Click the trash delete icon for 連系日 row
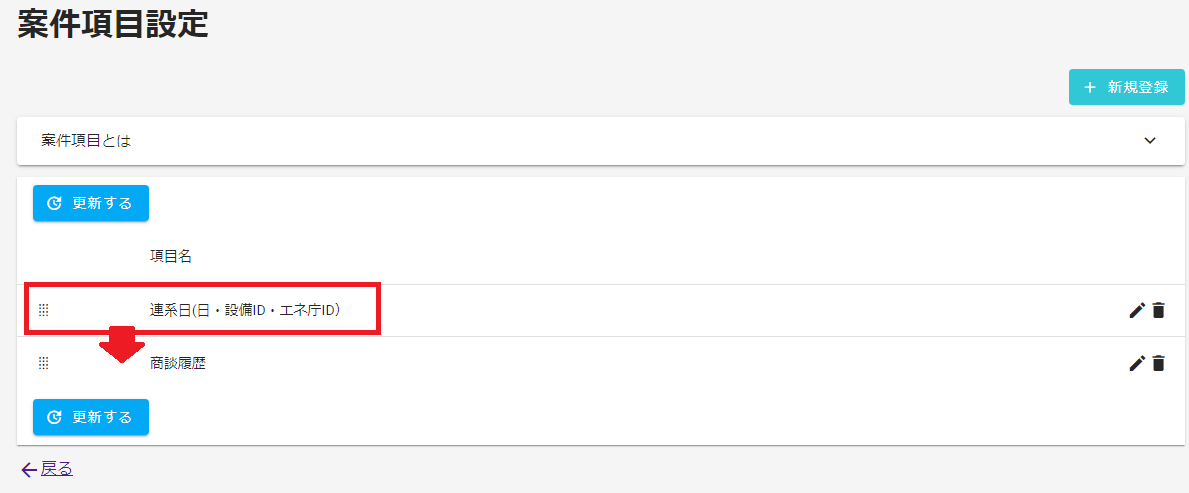1189x493 pixels. pos(1158,310)
